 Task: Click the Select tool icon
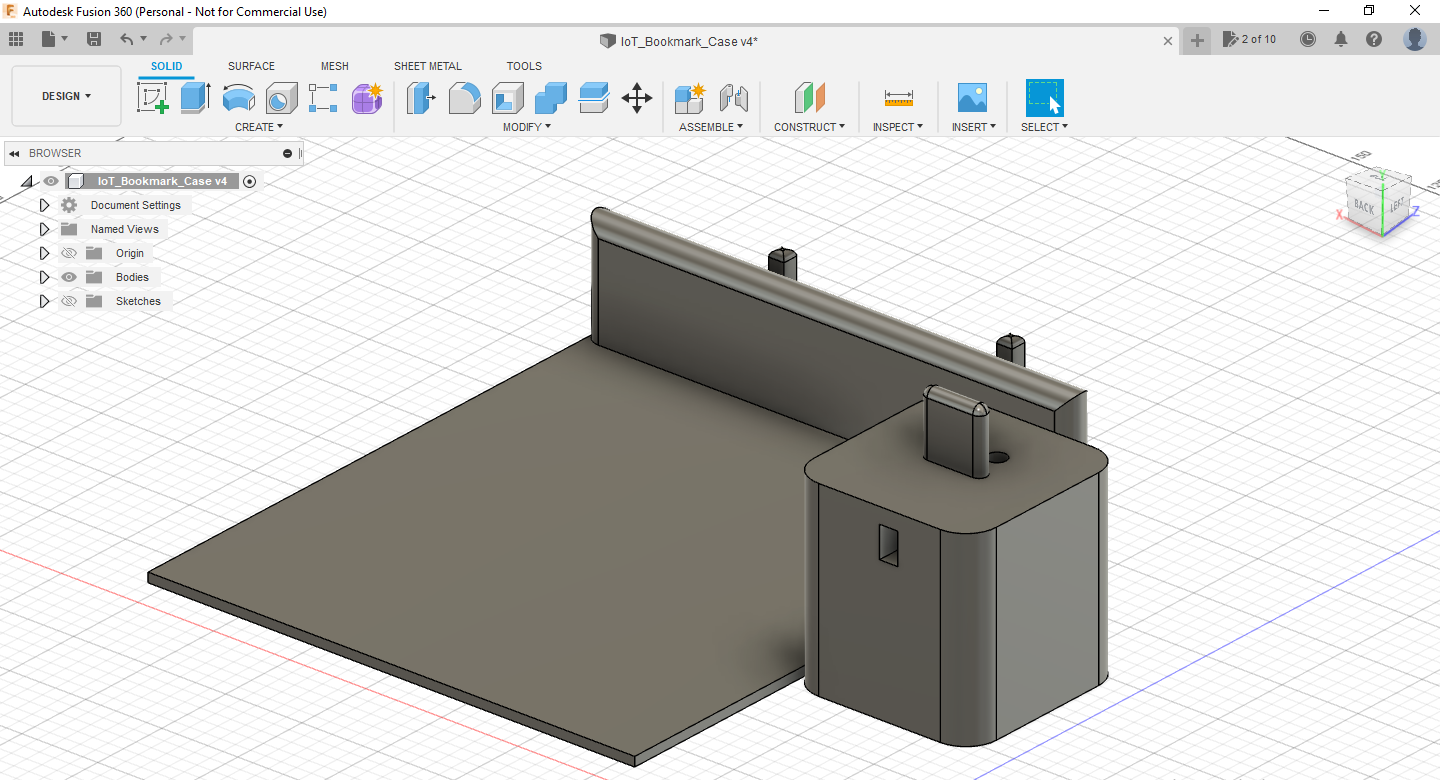[1044, 98]
